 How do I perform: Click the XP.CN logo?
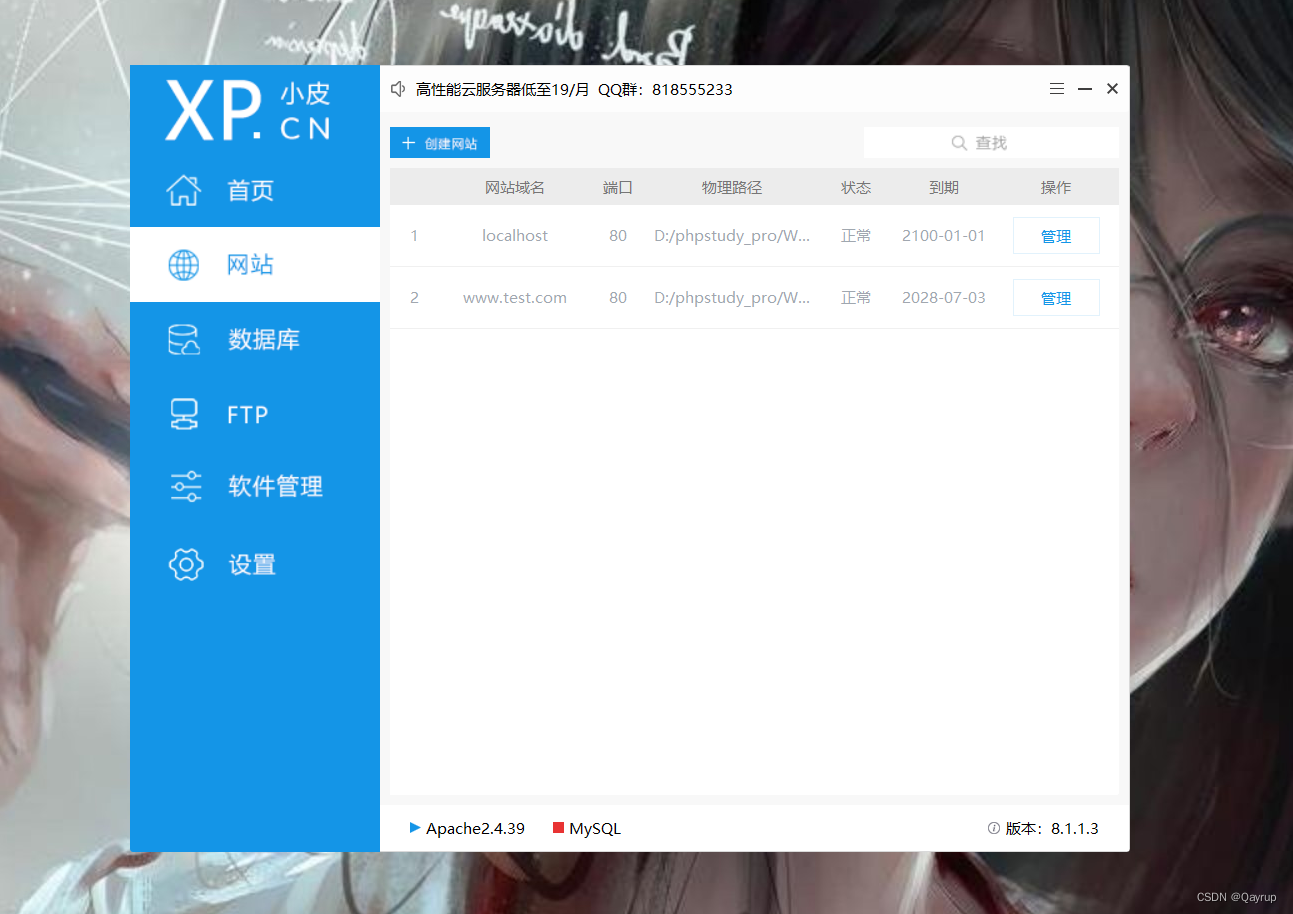(x=248, y=110)
